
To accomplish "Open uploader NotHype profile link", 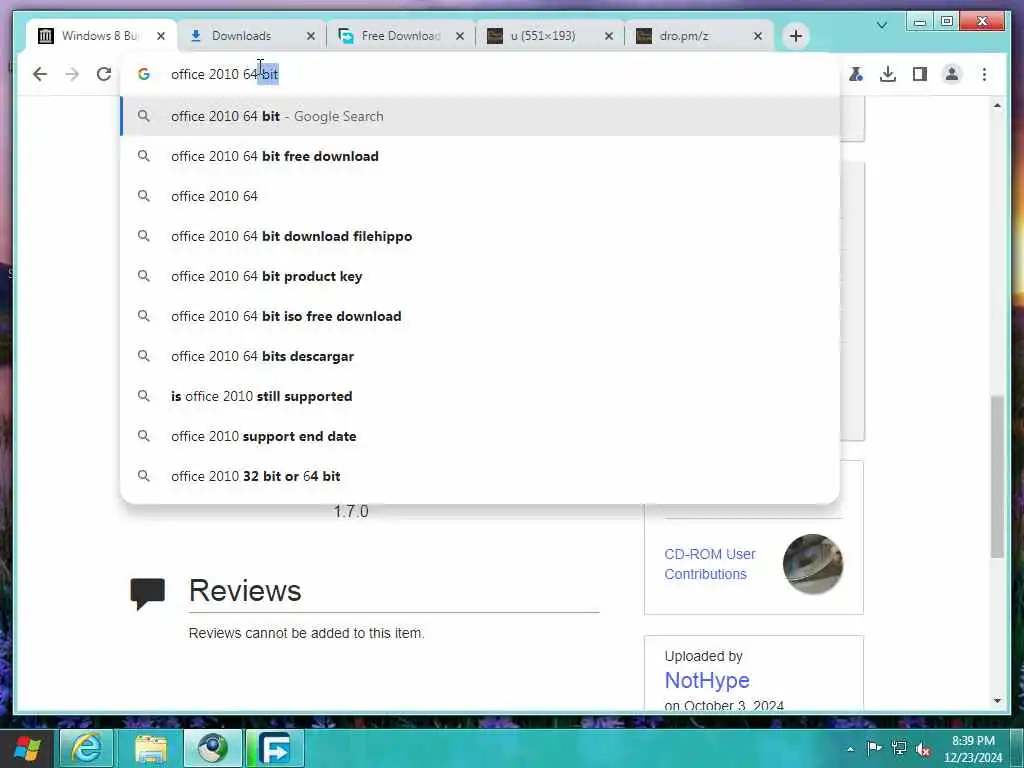I will (707, 680).
